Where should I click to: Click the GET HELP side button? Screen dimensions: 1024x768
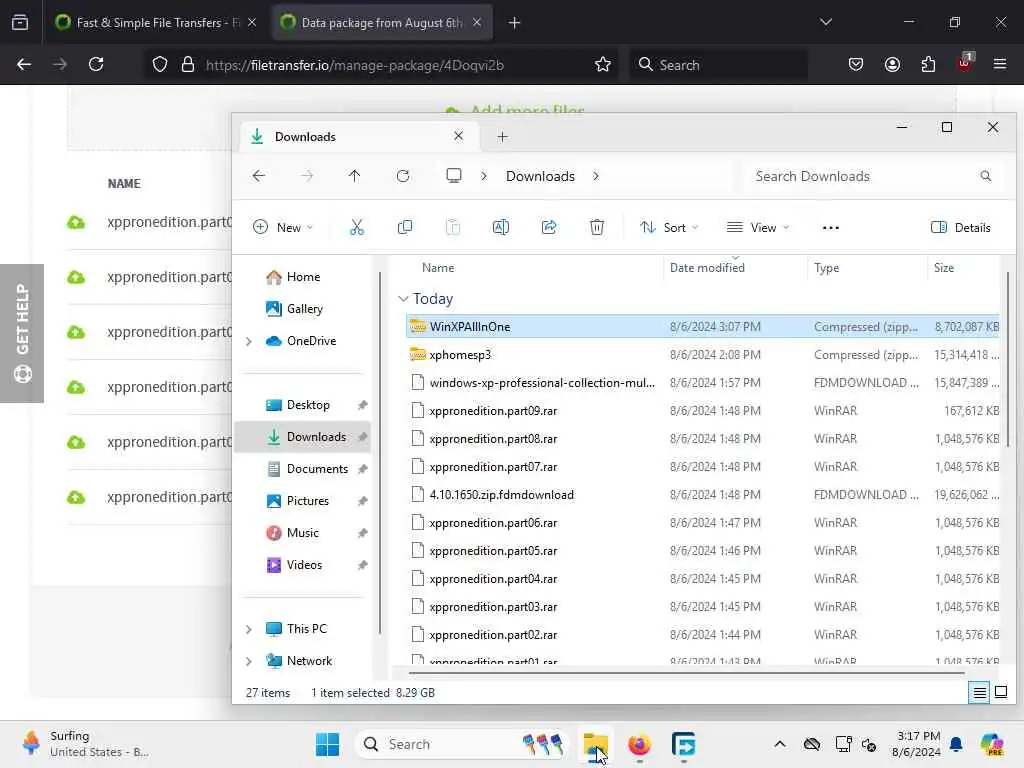tap(22, 333)
